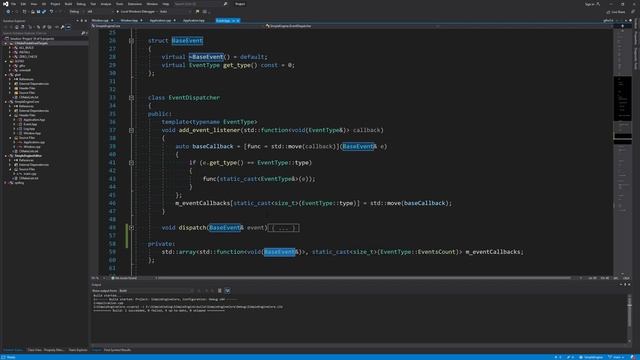The width and height of the screenshot is (640, 360).
Task: Open the SimpleEngine repository status item
Action: click(592, 357)
